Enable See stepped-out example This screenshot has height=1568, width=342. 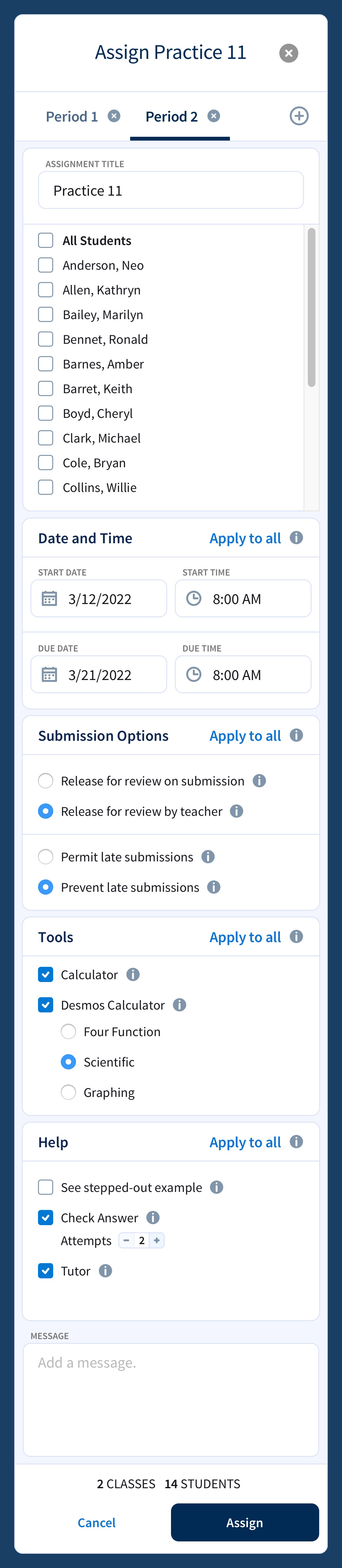point(46,1187)
